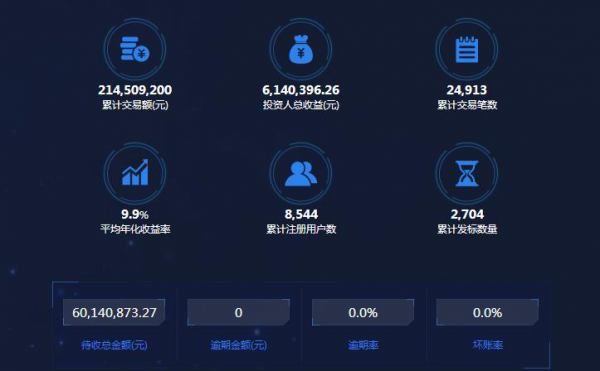This screenshot has height=371, width=600.
Task: Click the 24,913 transaction count number
Action: pos(467,90)
